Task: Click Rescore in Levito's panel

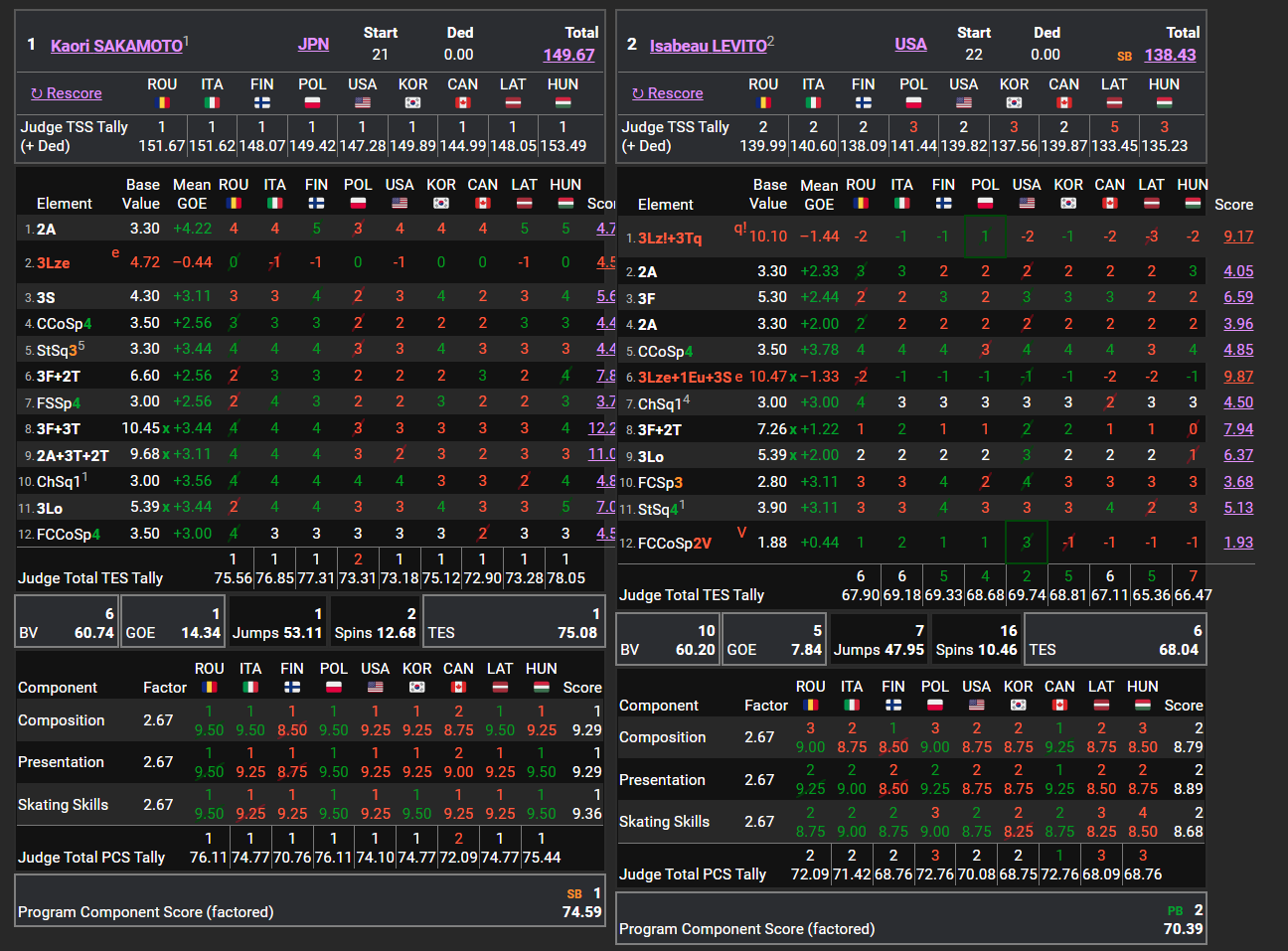Action: 668,93
